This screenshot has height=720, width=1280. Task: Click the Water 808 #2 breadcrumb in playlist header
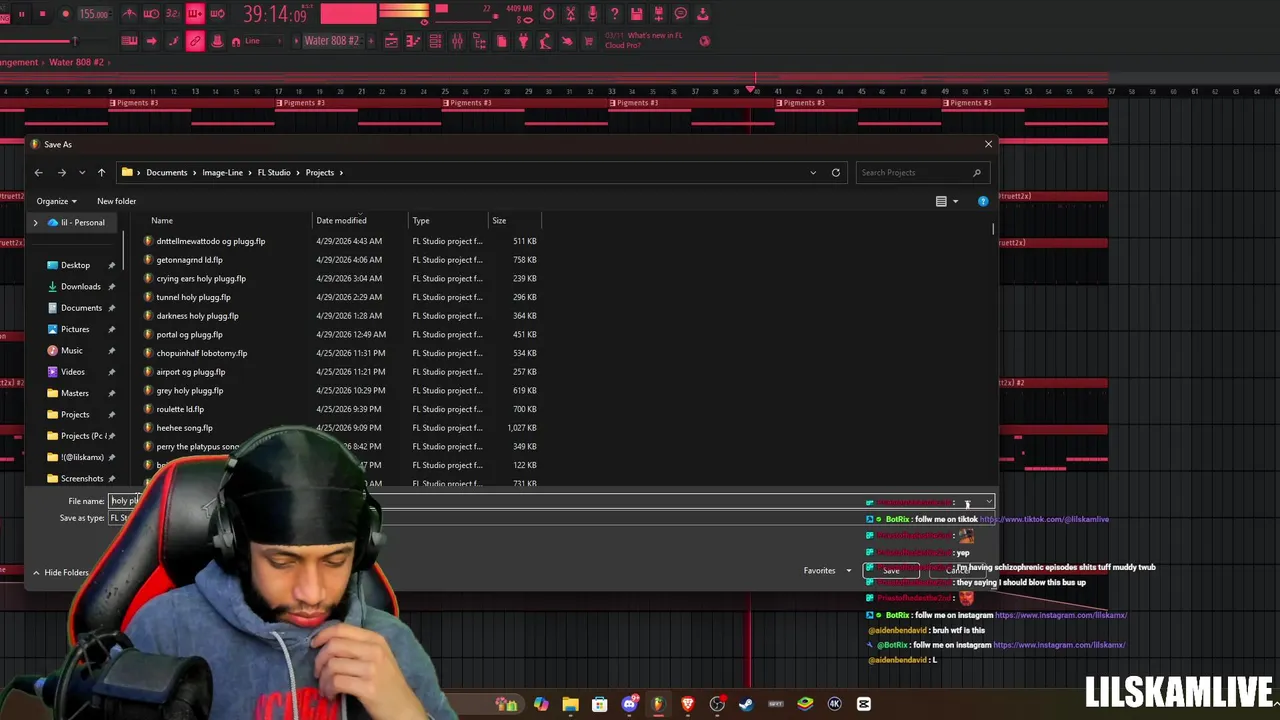tap(76, 62)
